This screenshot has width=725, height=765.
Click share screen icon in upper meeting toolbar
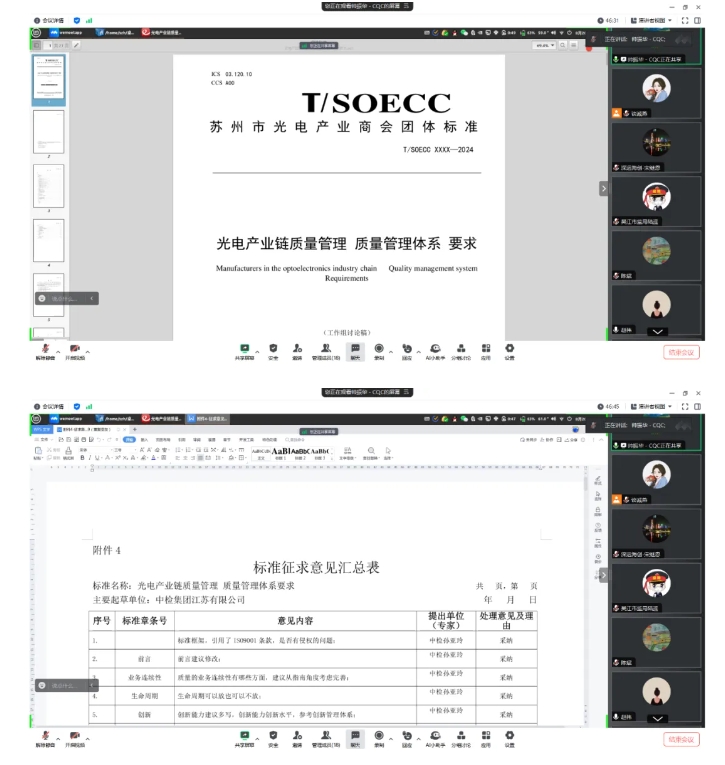pyautogui.click(x=244, y=348)
